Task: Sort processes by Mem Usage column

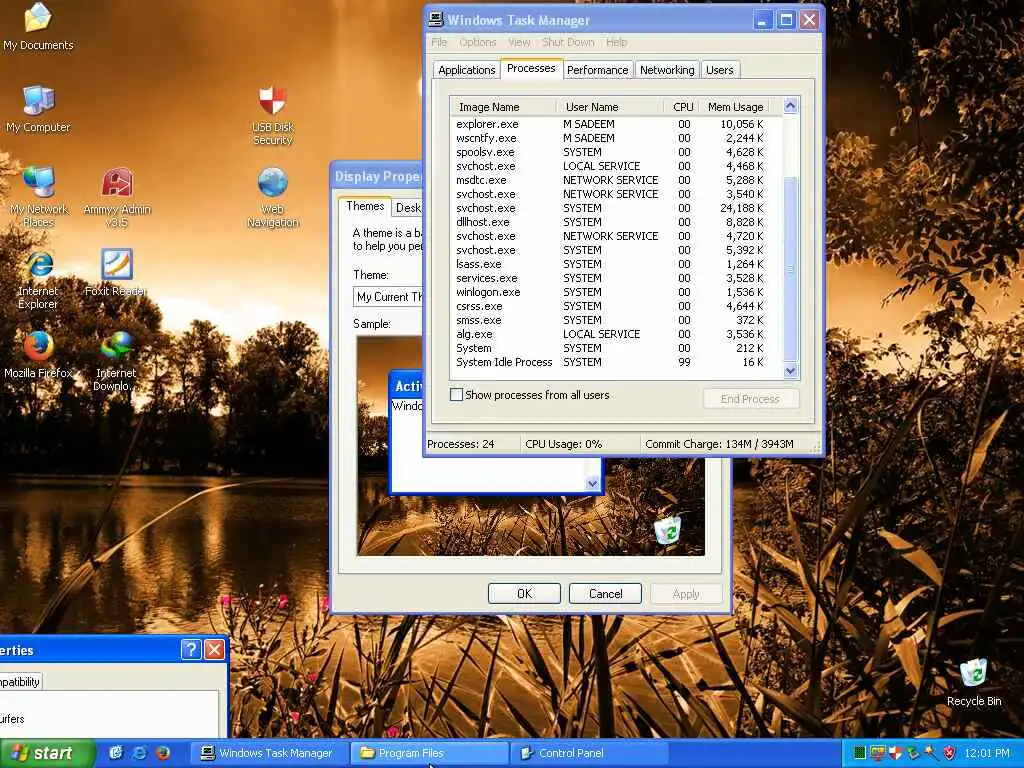Action: click(x=735, y=106)
